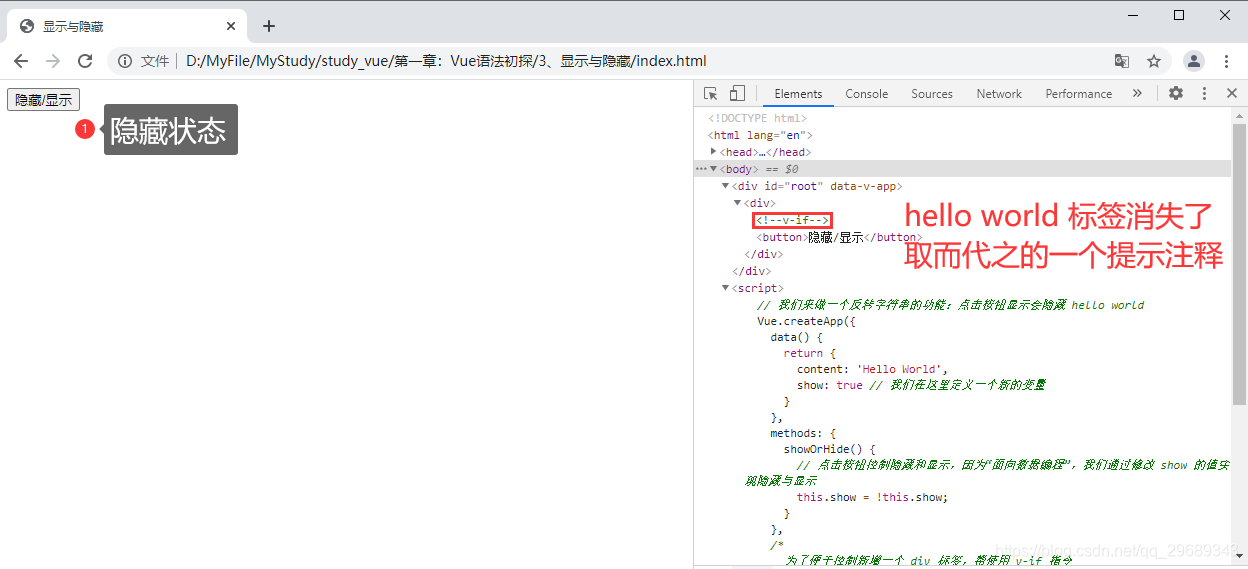Viewport: 1248px width, 569px height.
Task: Open a new browser tab
Action: tap(268, 26)
